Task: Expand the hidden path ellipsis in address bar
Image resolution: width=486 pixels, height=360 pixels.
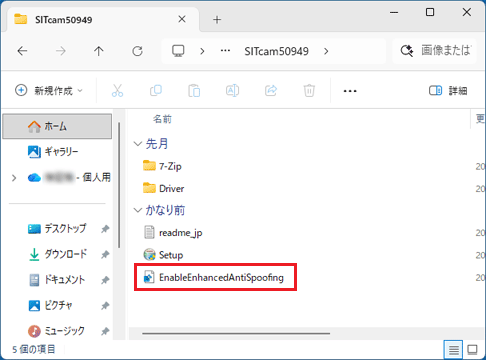Action: (x=225, y=51)
